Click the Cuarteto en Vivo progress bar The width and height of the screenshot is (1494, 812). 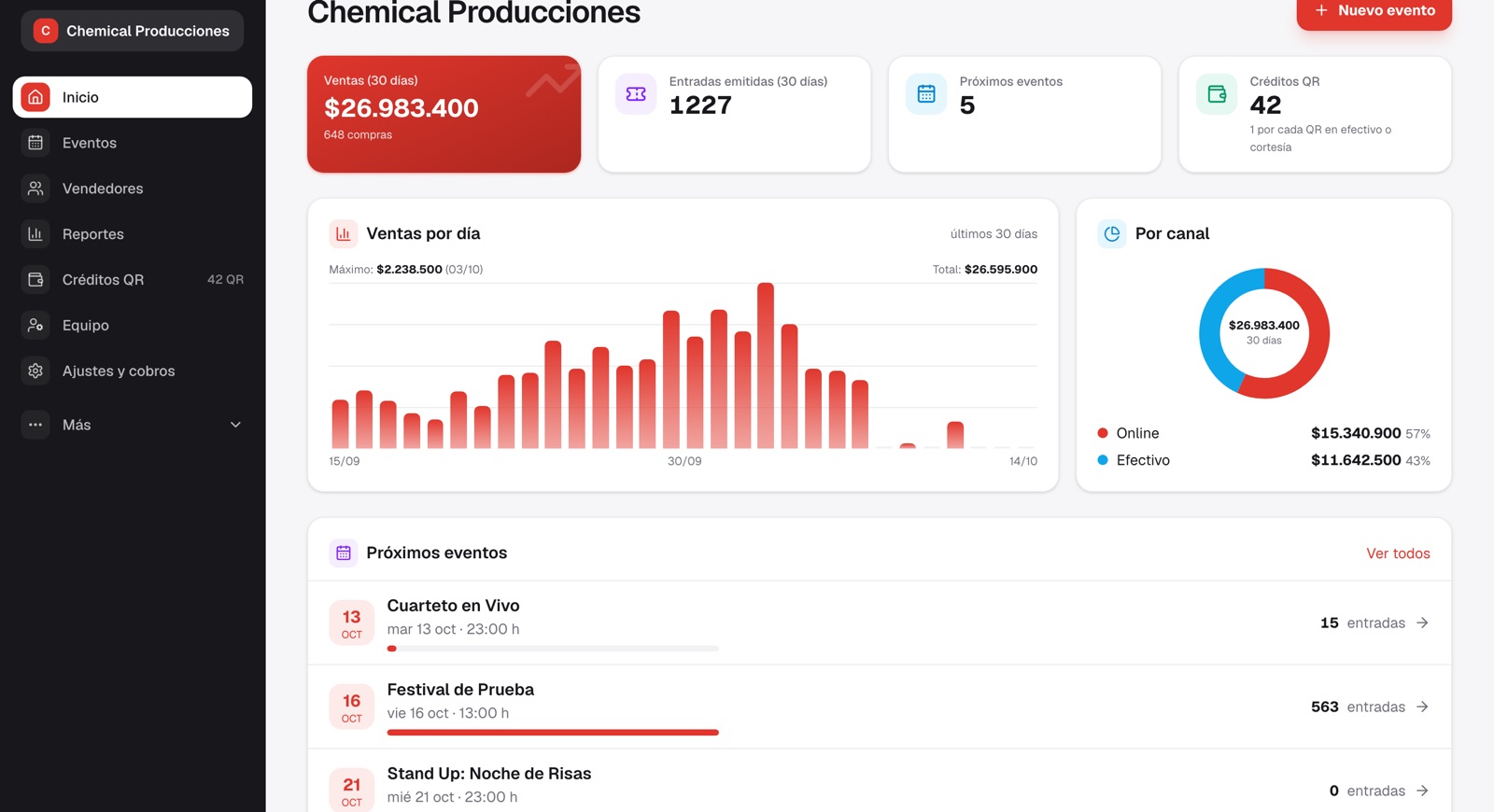553,649
